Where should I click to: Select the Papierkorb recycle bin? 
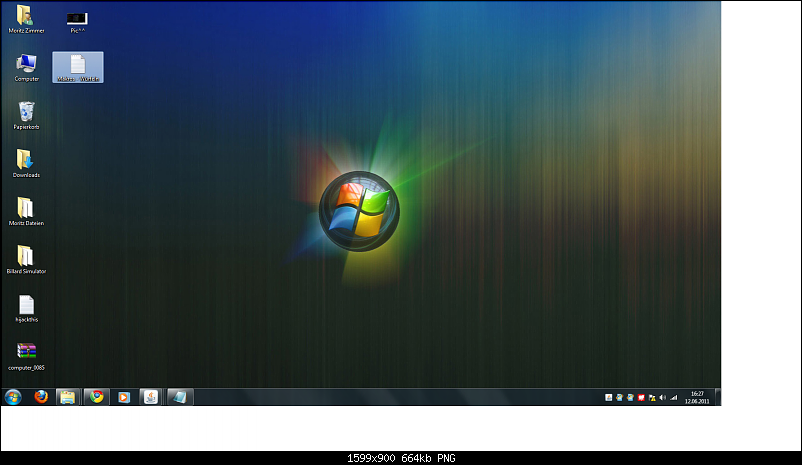pyautogui.click(x=26, y=116)
